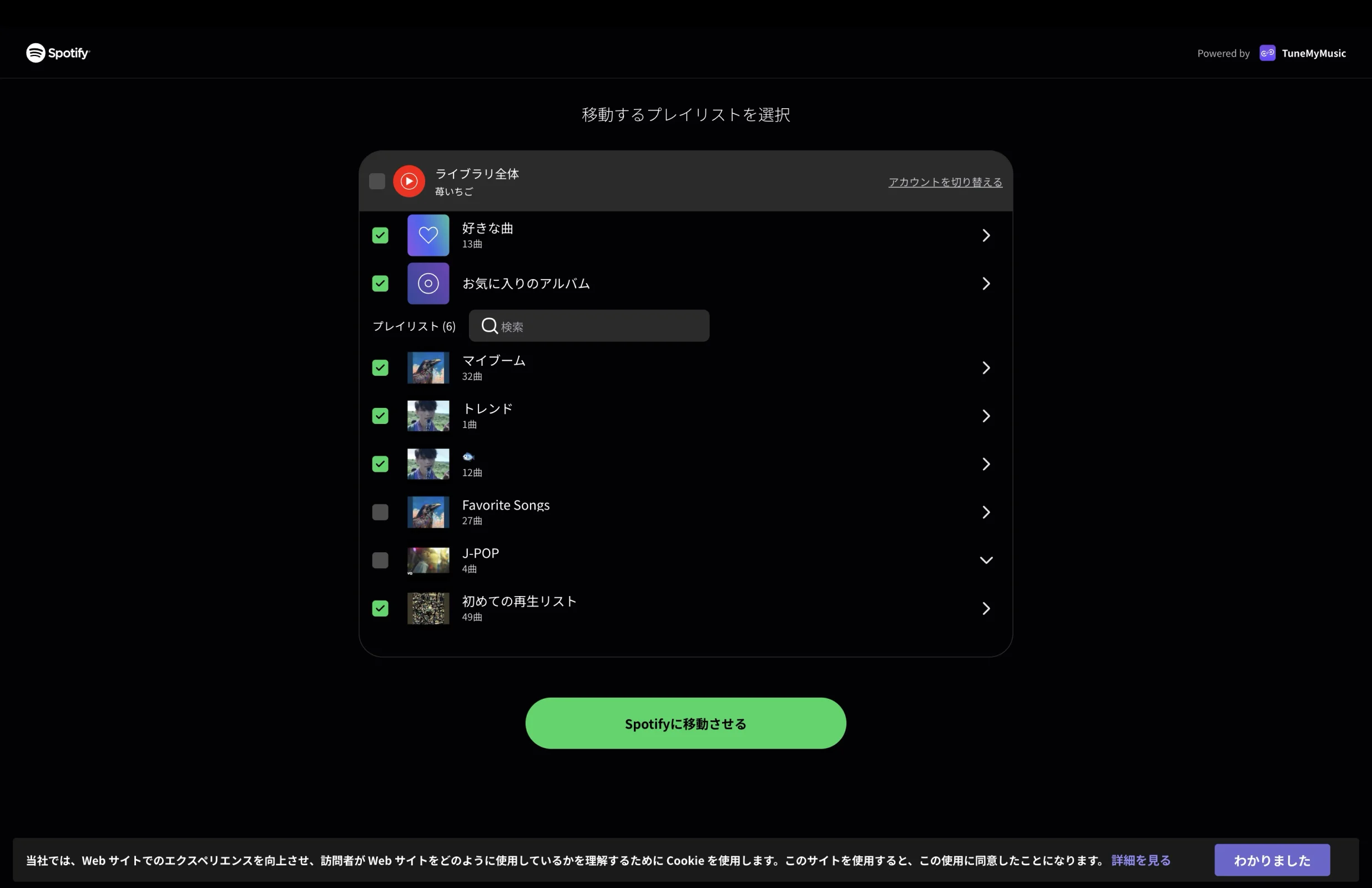This screenshot has width=1372, height=888.
Task: Click the 初めての再生リスト thumbnail
Action: tap(428, 608)
